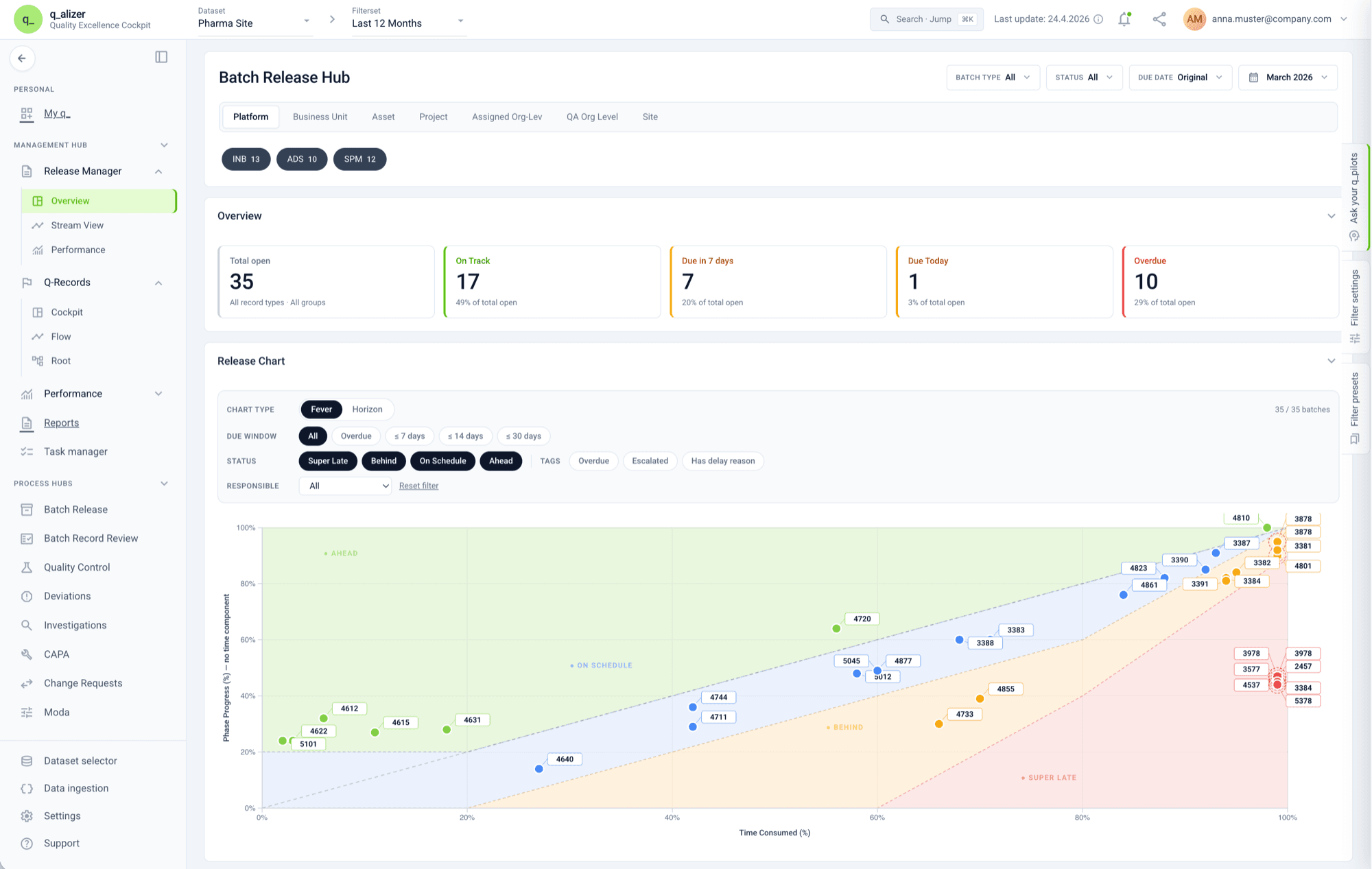Open the Dataset Pharma Site dropdown
Viewport: 1372px width, 869px height.
pos(255,23)
